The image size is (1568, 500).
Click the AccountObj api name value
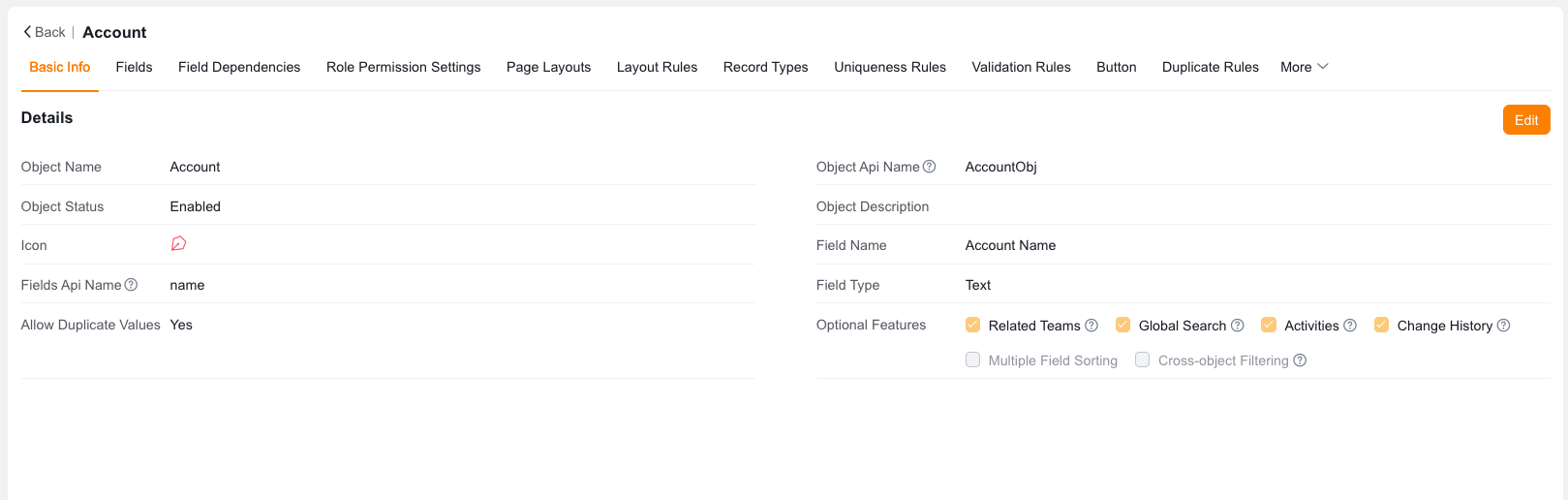click(x=1001, y=167)
